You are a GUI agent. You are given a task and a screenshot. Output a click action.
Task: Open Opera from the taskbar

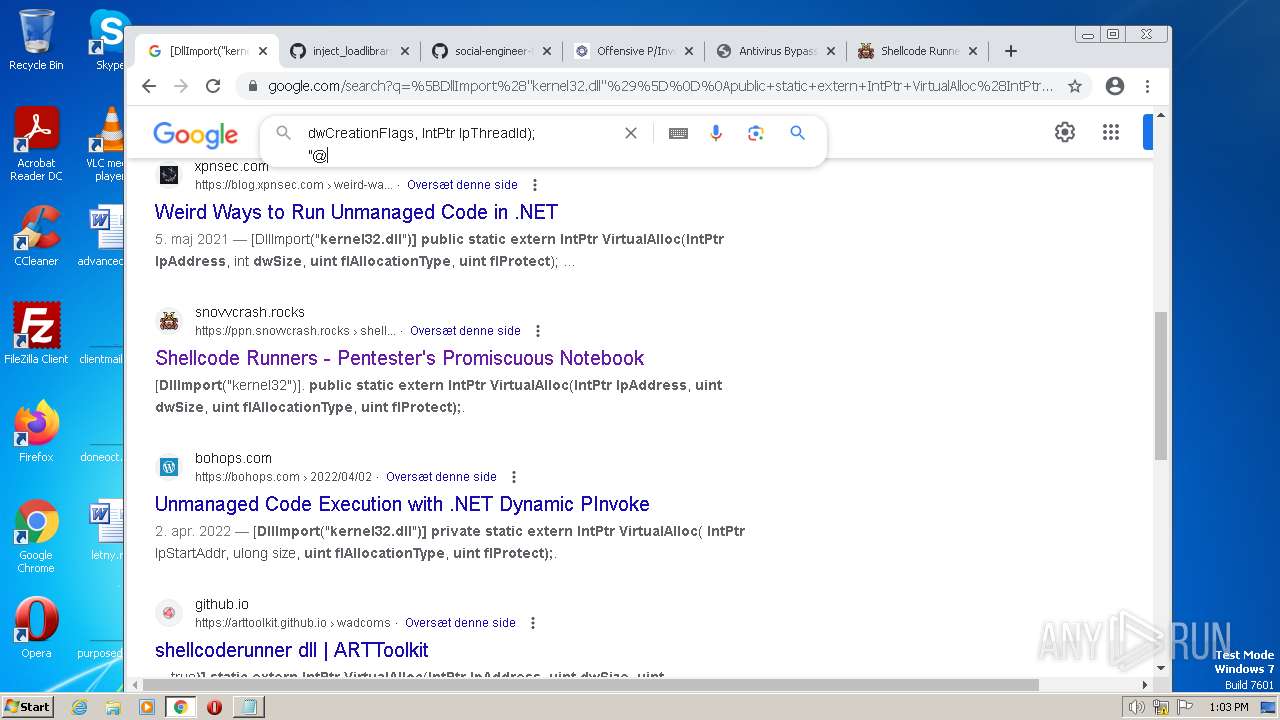[214, 707]
